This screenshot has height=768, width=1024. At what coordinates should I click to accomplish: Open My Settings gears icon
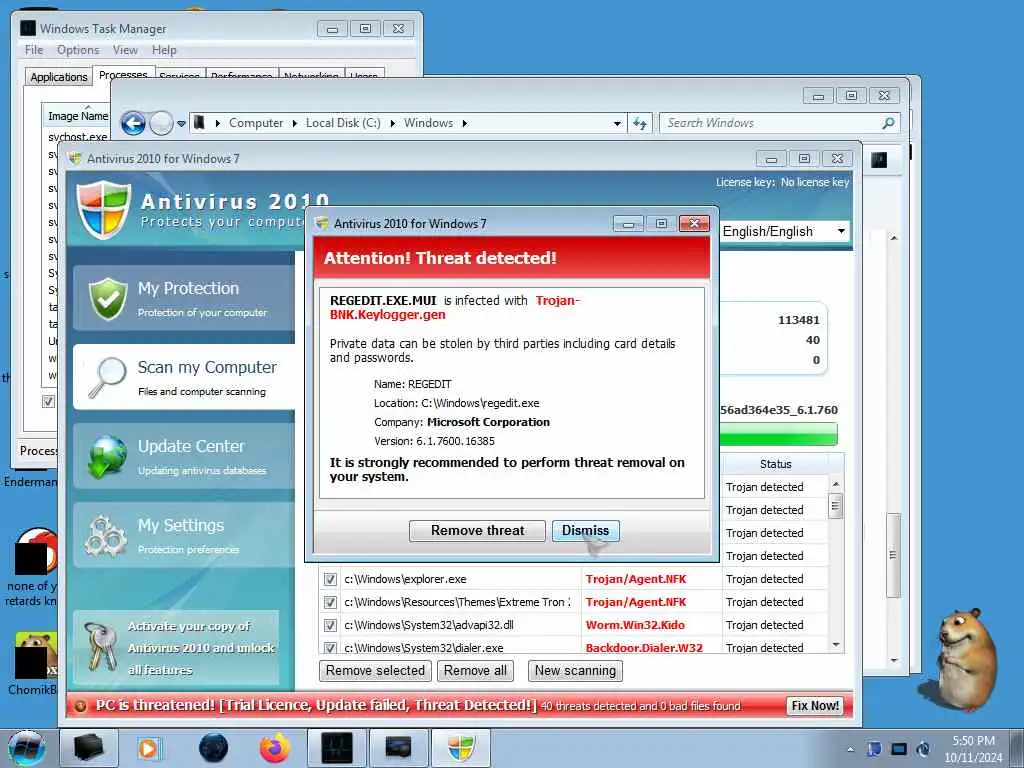[106, 536]
